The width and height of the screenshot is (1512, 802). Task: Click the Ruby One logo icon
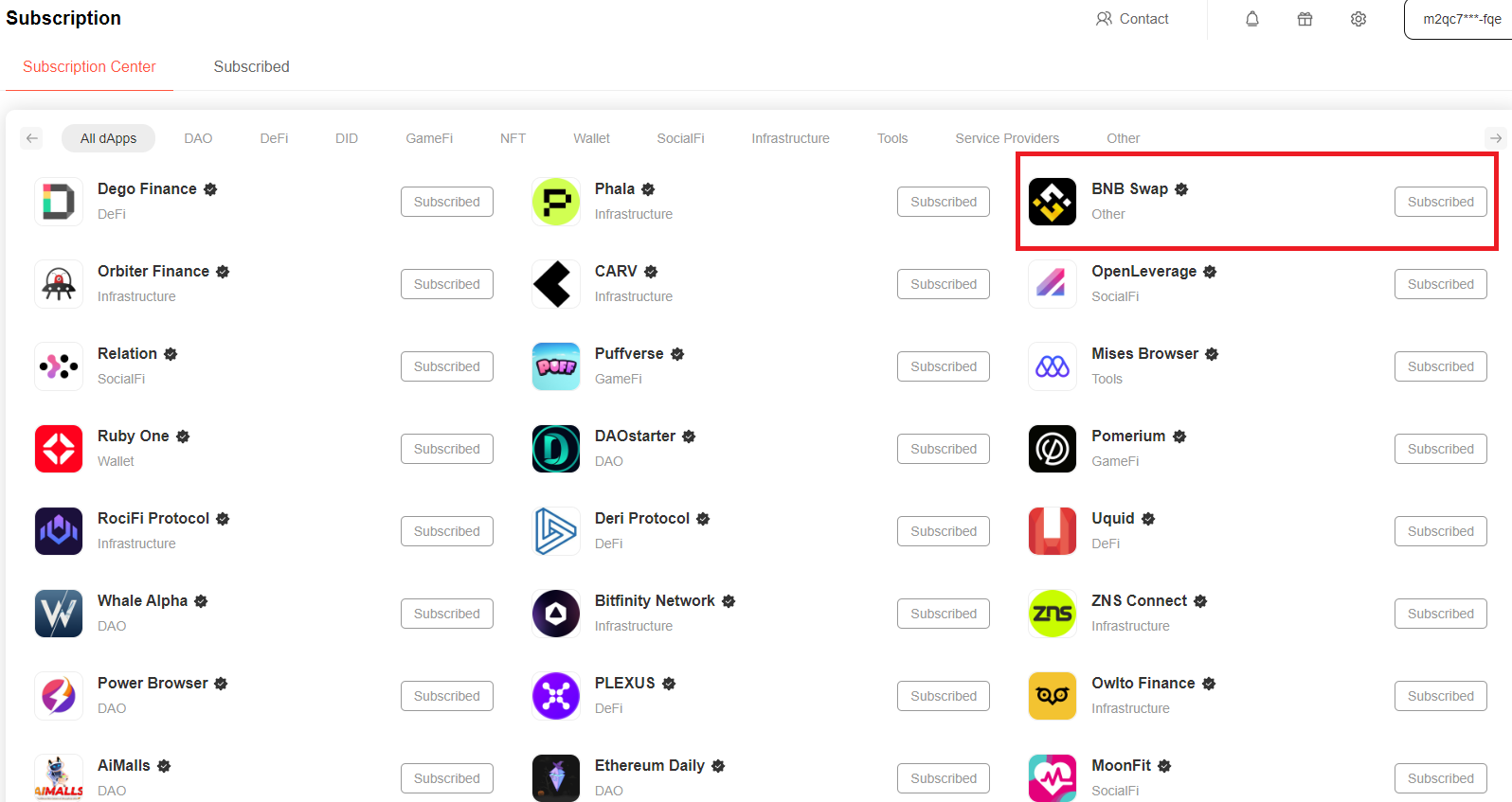point(59,449)
